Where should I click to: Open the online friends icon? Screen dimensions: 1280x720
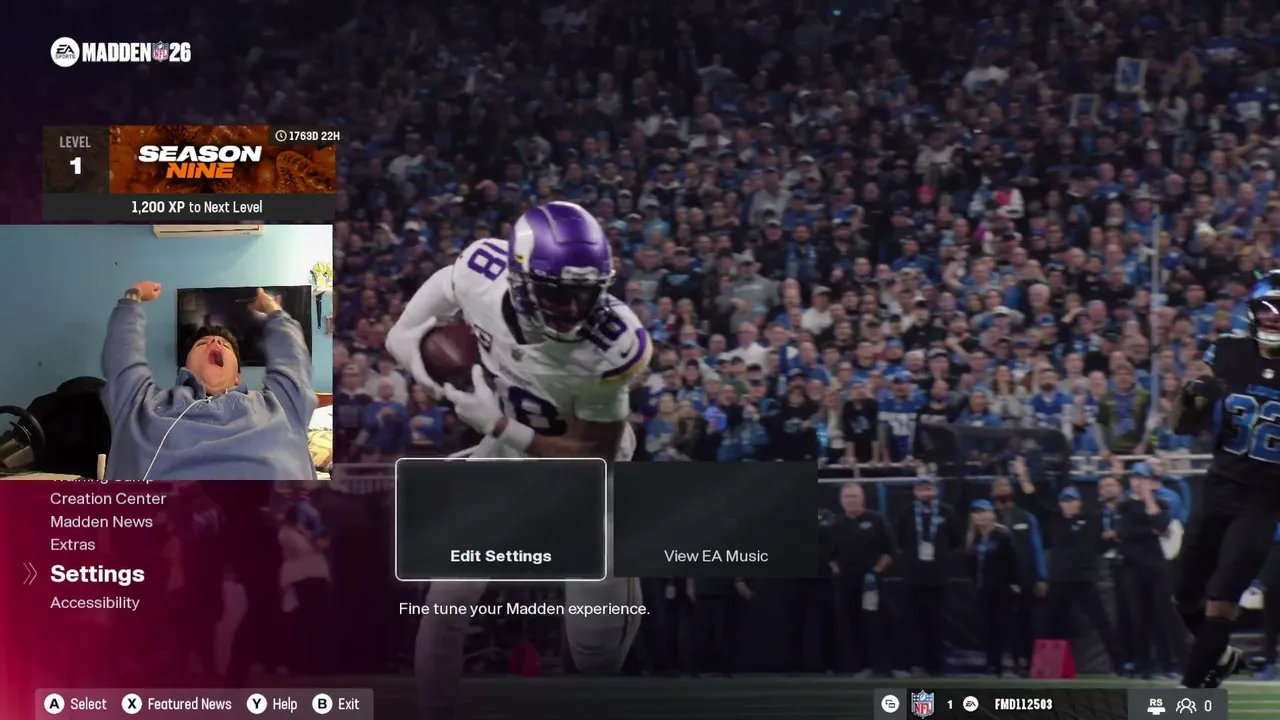pos(1186,706)
